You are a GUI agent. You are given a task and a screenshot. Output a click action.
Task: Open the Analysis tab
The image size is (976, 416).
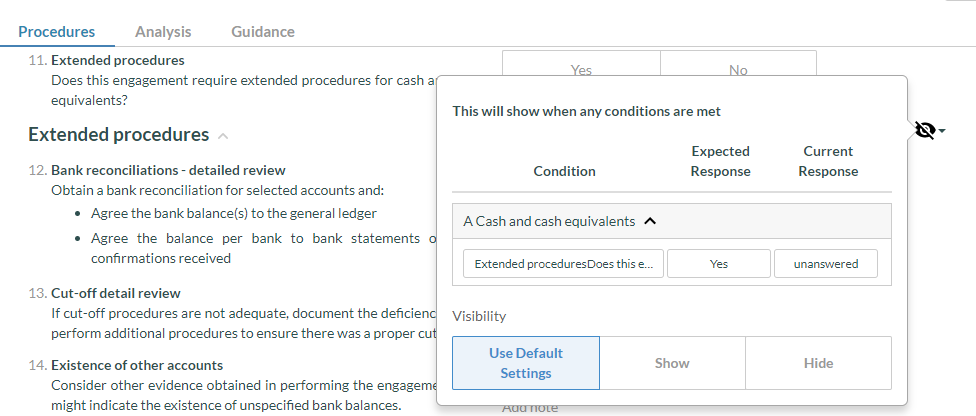coord(163,31)
